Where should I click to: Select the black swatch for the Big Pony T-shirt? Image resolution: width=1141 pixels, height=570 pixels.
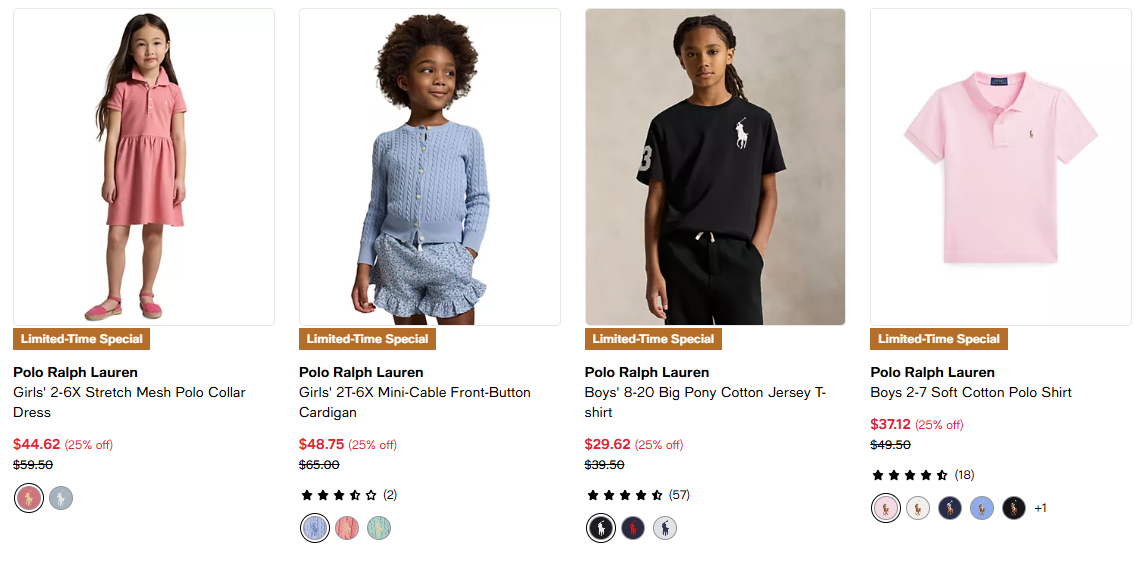click(x=601, y=528)
